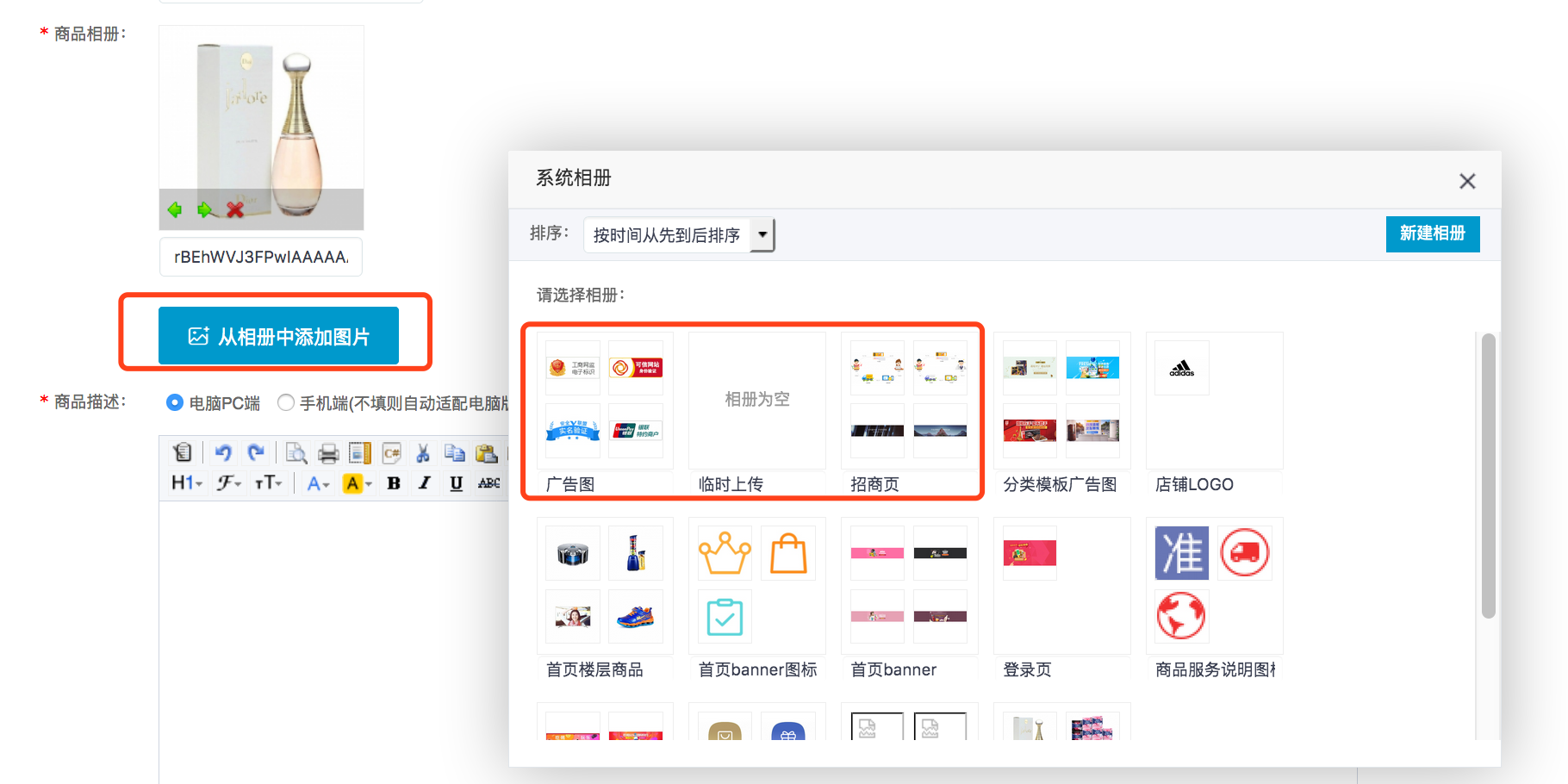1568x784 pixels.
Task: Move perfume image left with green arrow
Action: (x=175, y=209)
